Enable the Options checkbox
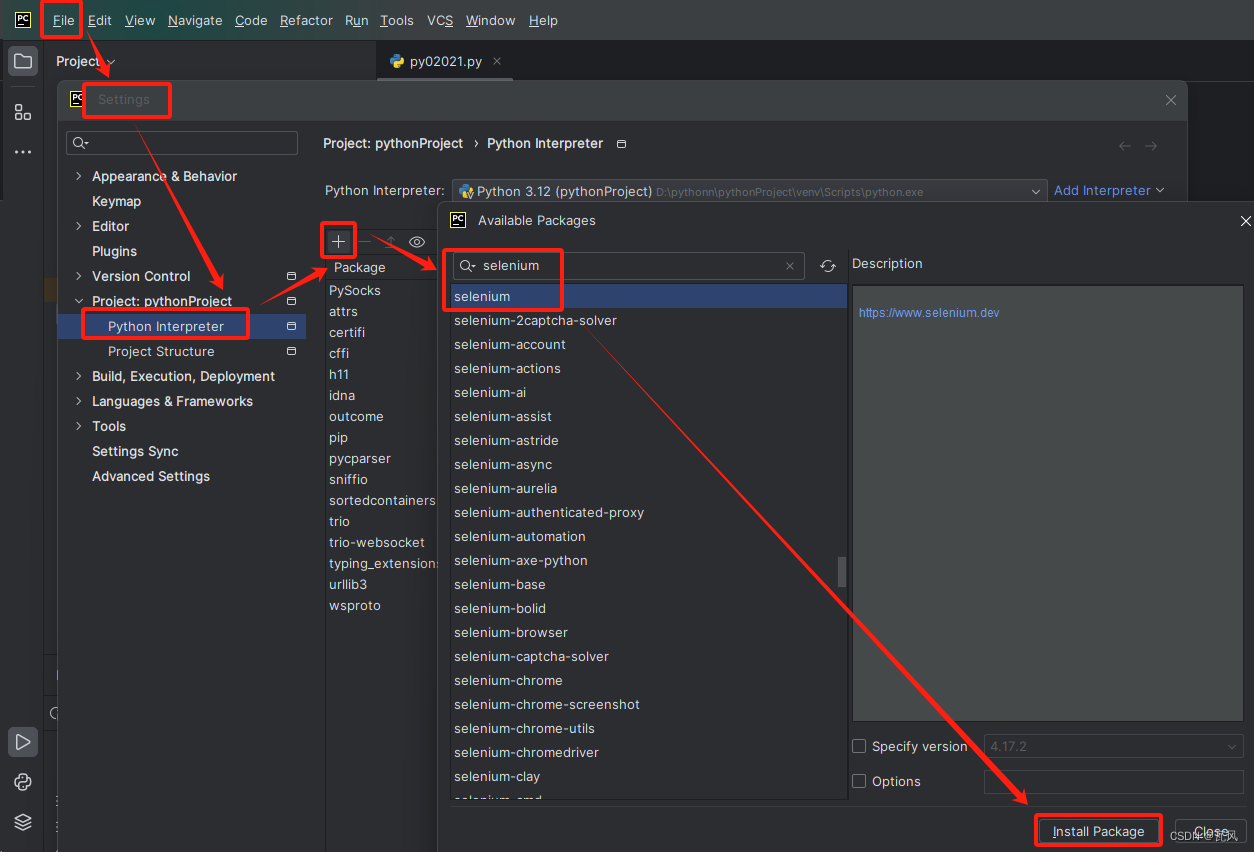The image size is (1254, 852). [x=859, y=781]
